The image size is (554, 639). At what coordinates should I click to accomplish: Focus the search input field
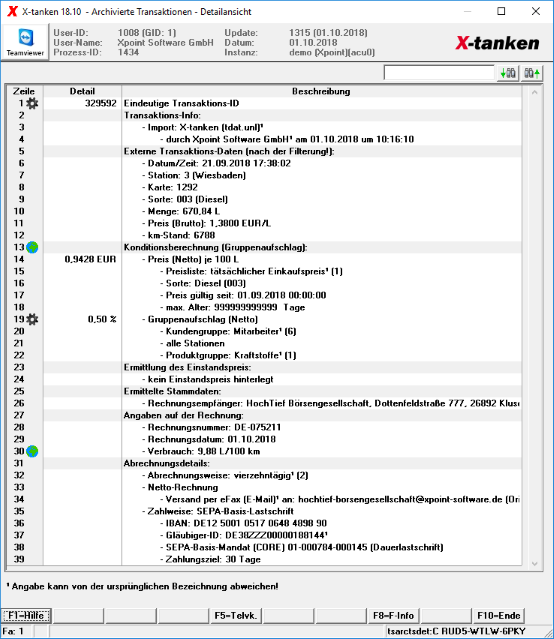coord(439,73)
